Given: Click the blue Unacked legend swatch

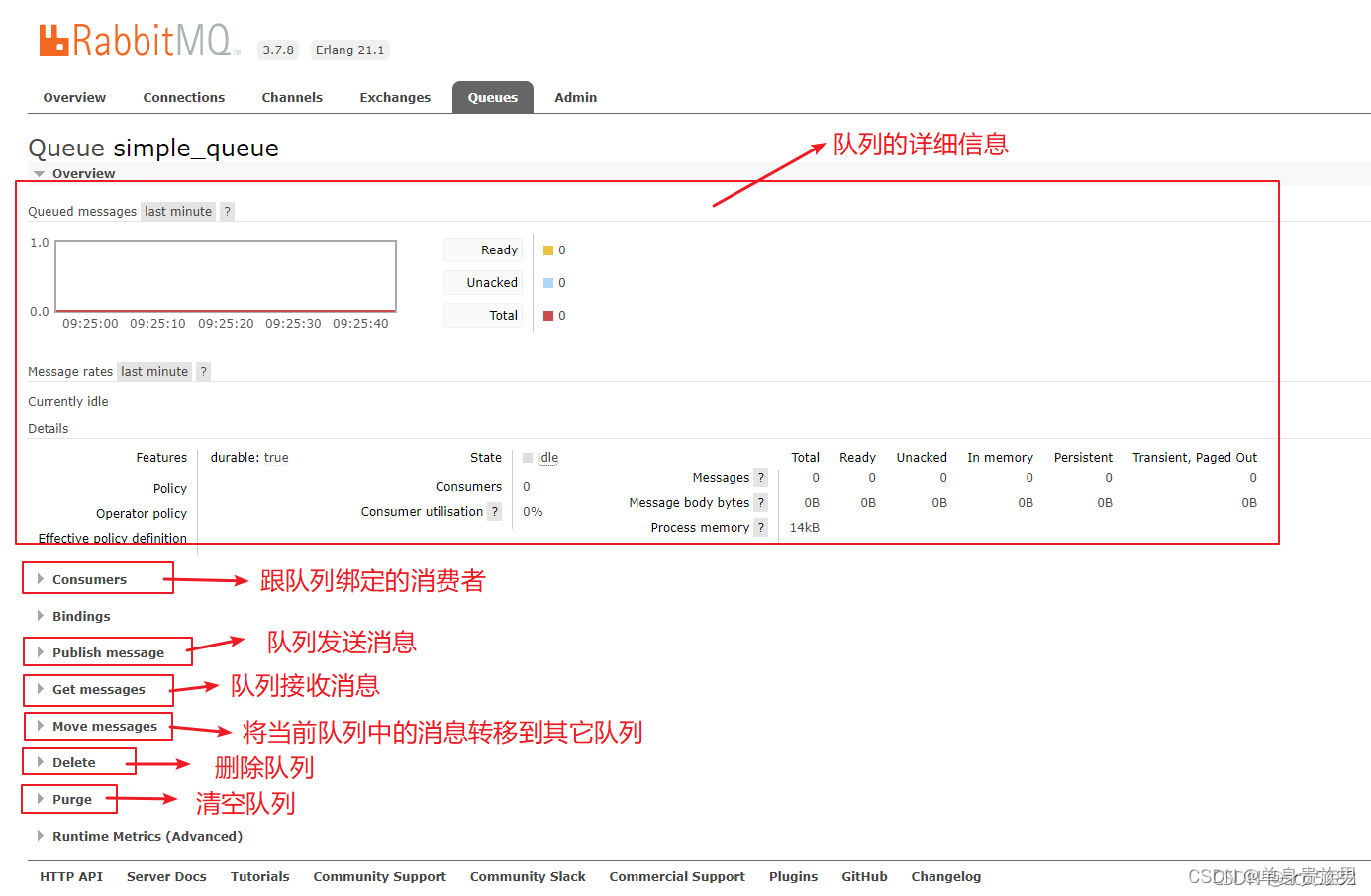Looking at the screenshot, I should click(x=548, y=283).
